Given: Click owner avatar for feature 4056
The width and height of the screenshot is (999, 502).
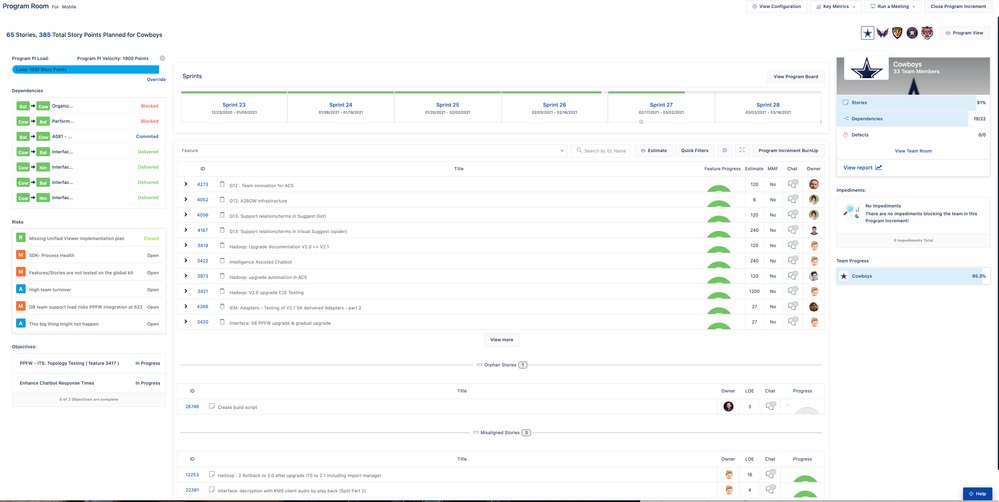Looking at the screenshot, I should 814,215.
